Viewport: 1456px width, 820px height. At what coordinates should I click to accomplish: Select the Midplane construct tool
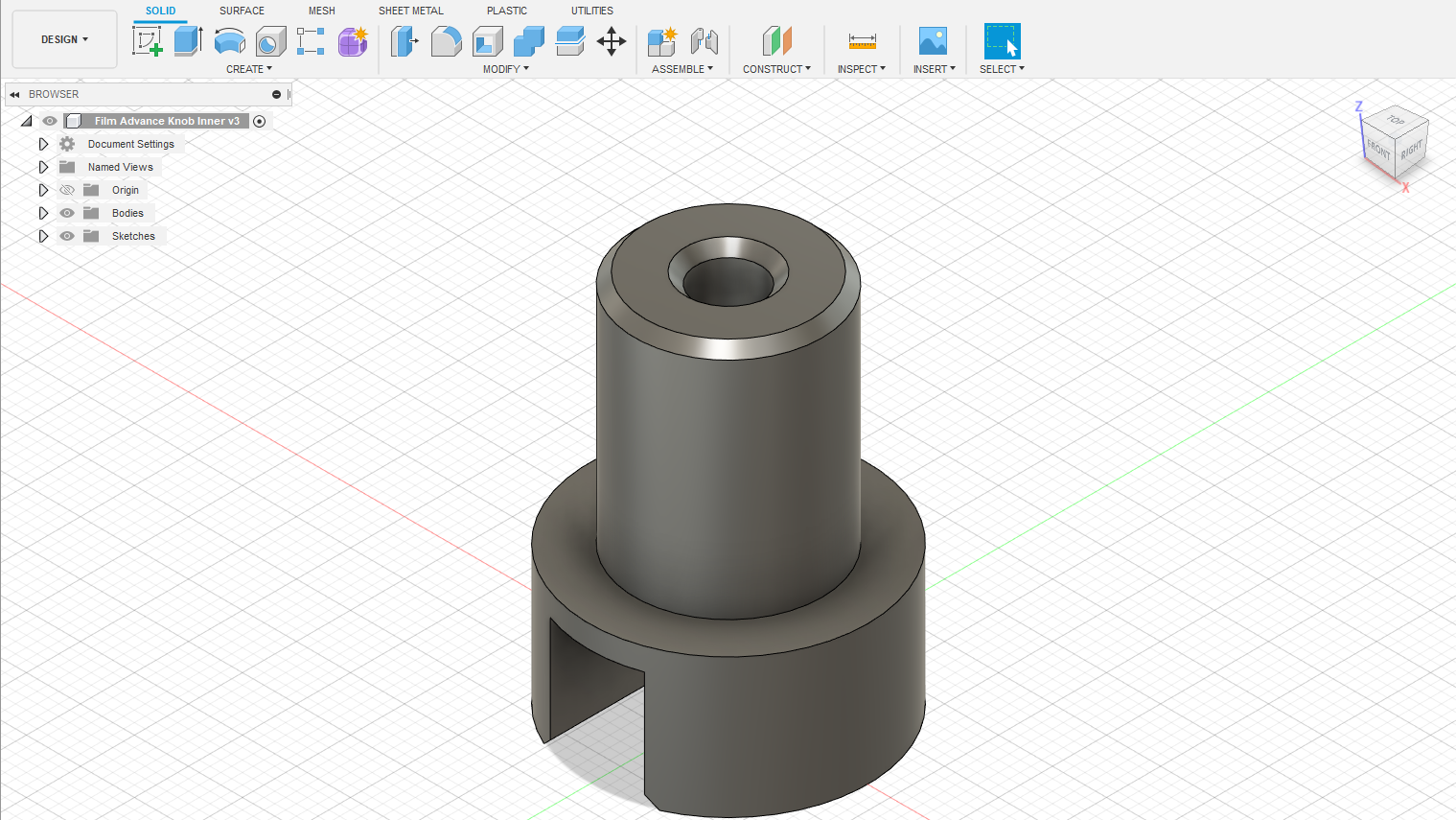[777, 41]
